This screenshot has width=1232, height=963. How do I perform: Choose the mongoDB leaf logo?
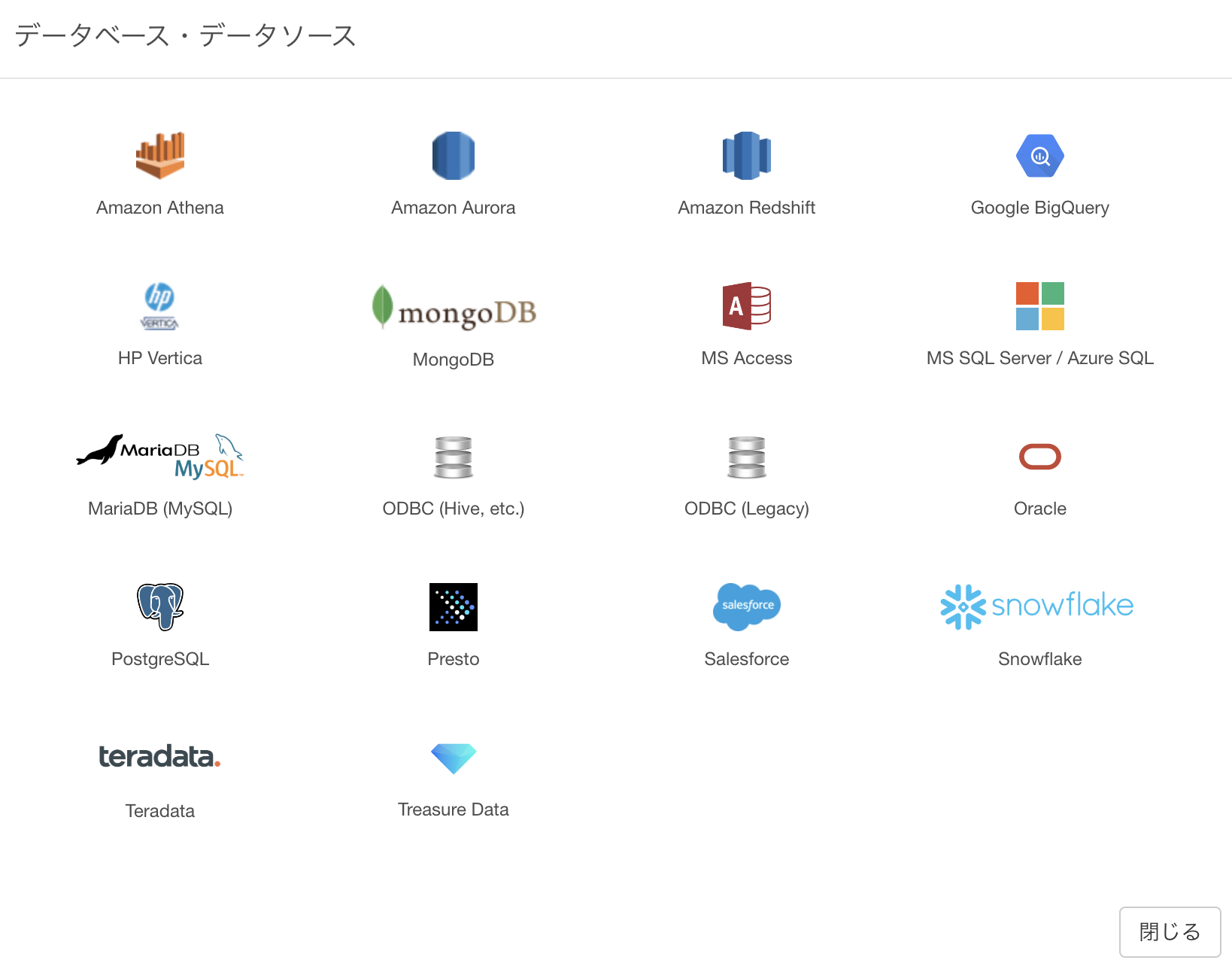coord(454,307)
